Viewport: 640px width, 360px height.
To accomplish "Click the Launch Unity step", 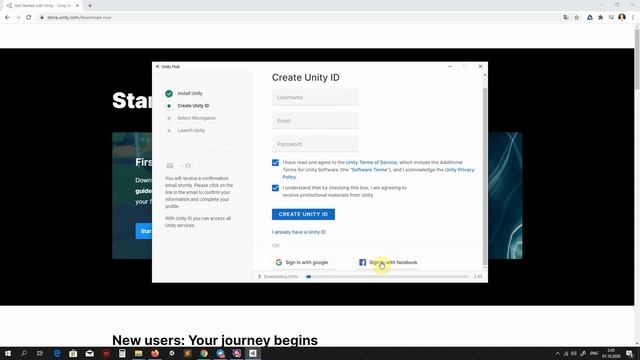I will [191, 130].
